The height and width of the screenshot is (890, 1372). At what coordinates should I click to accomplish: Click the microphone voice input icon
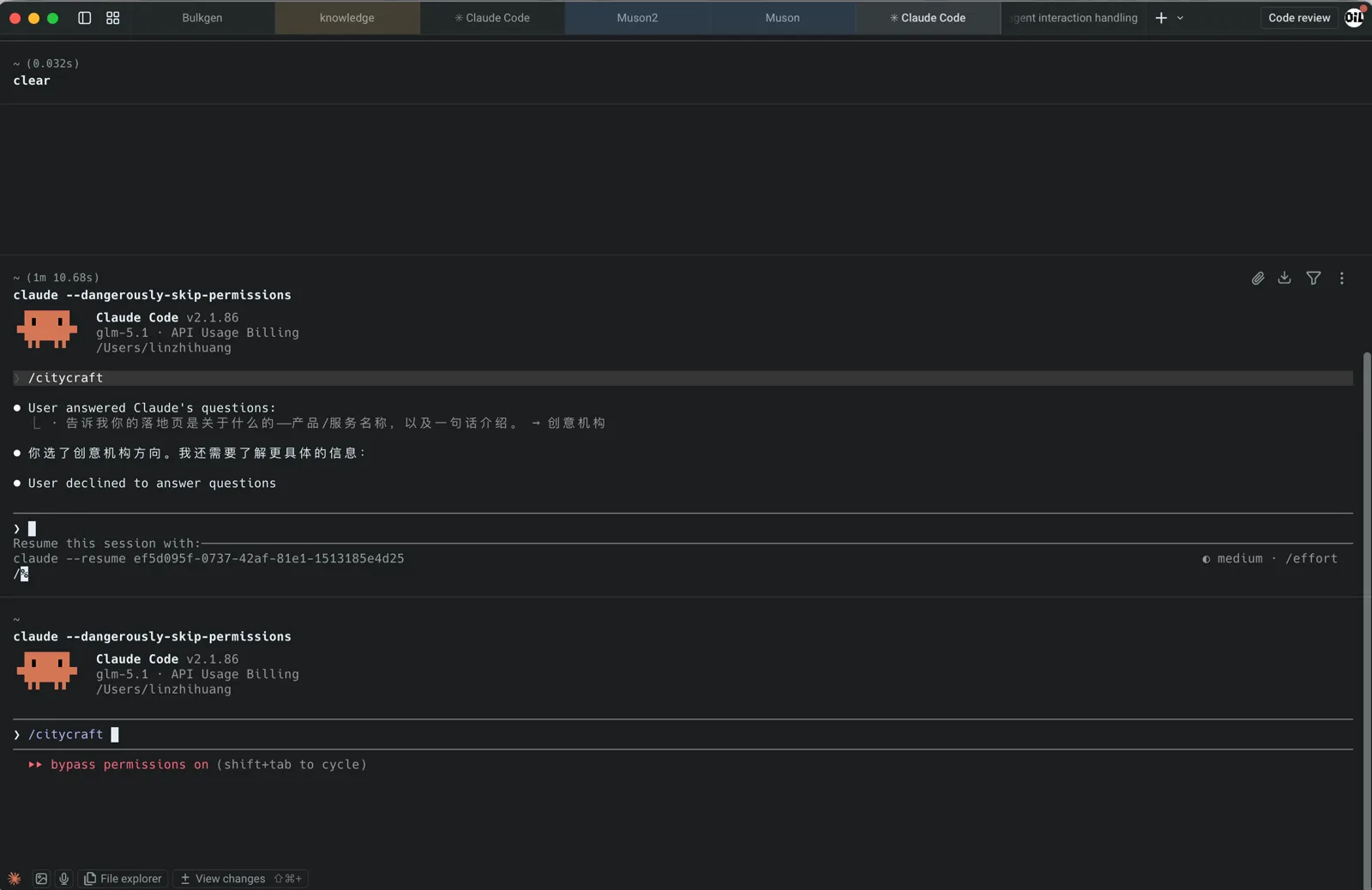(63, 879)
